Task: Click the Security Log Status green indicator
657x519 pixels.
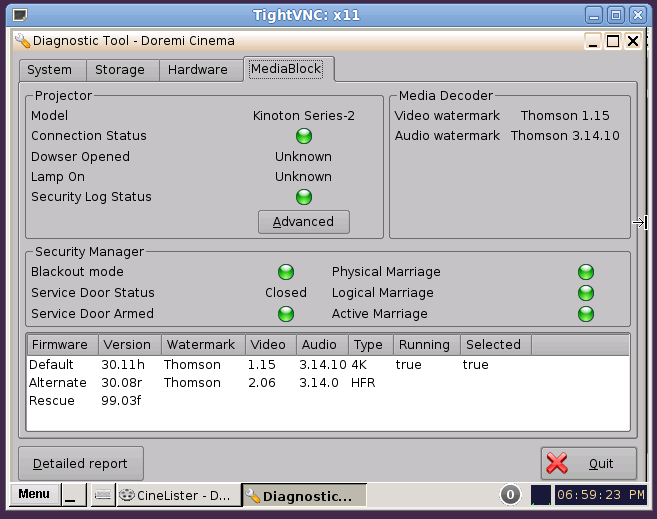Action: pos(304,197)
